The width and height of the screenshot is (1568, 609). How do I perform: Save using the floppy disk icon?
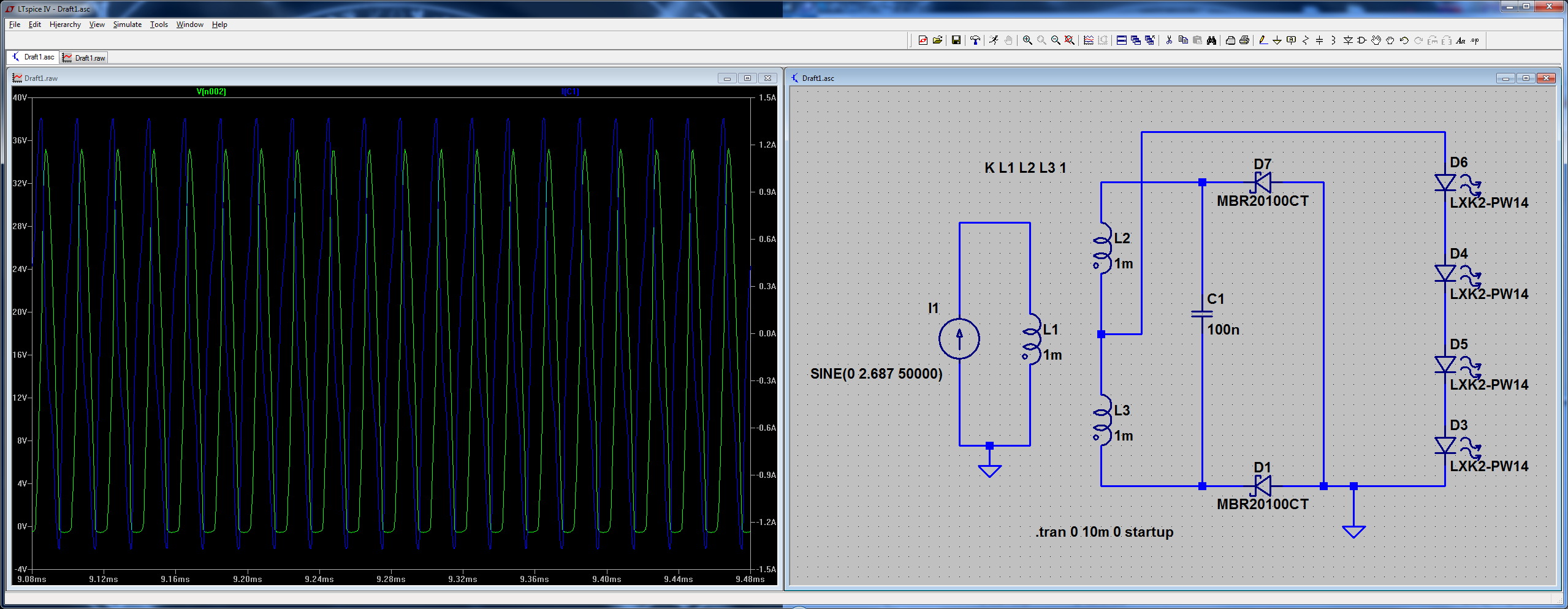[956, 40]
